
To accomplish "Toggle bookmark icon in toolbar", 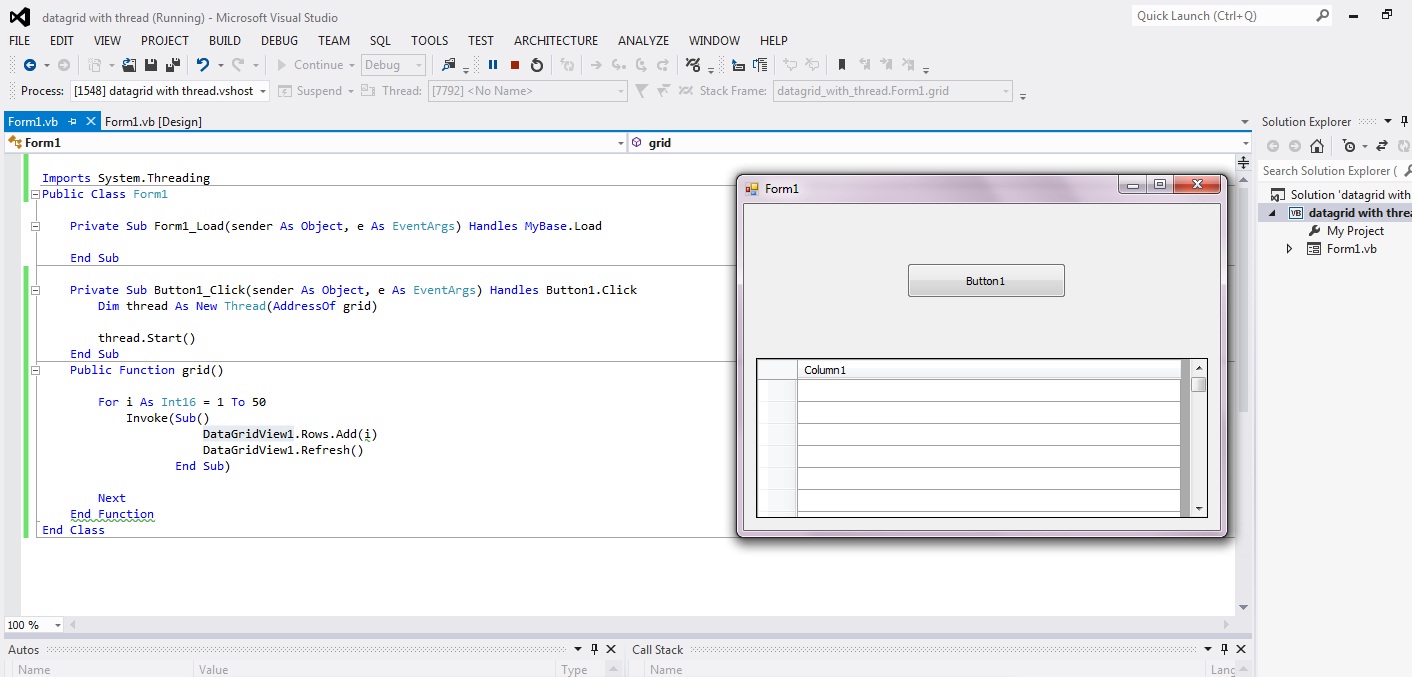I will pyautogui.click(x=842, y=65).
